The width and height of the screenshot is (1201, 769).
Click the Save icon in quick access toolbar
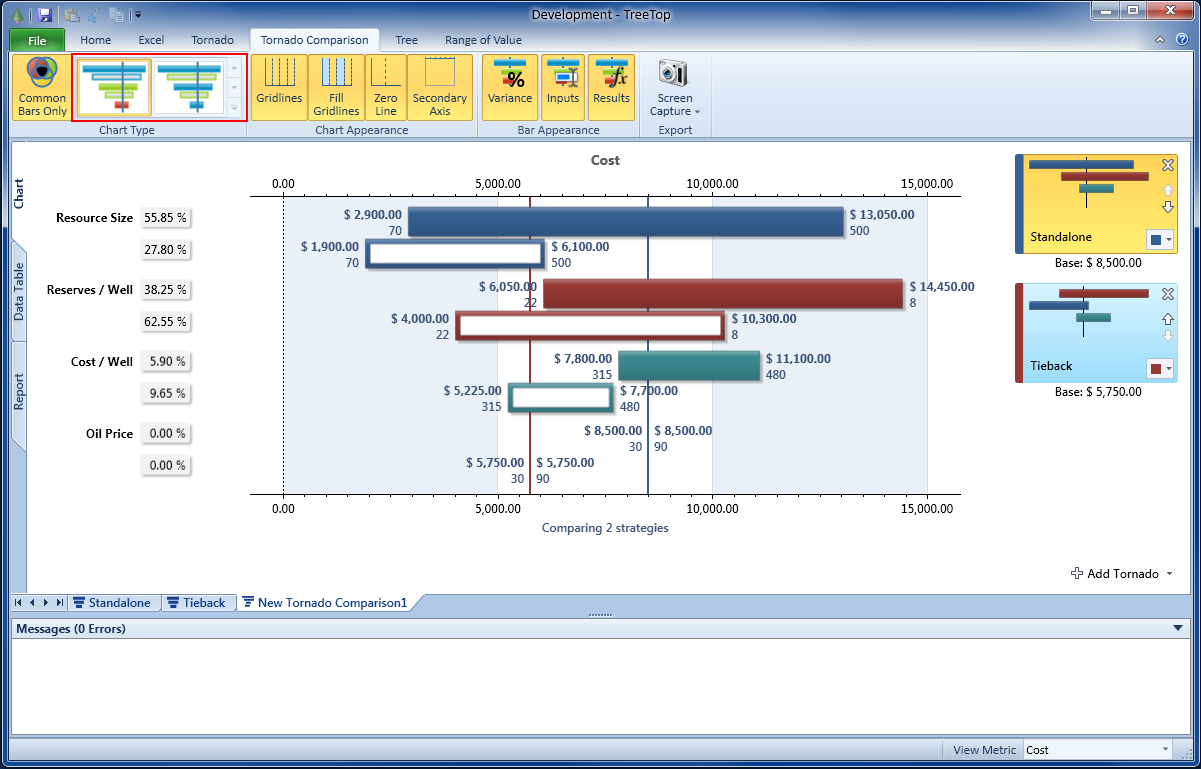pos(45,14)
